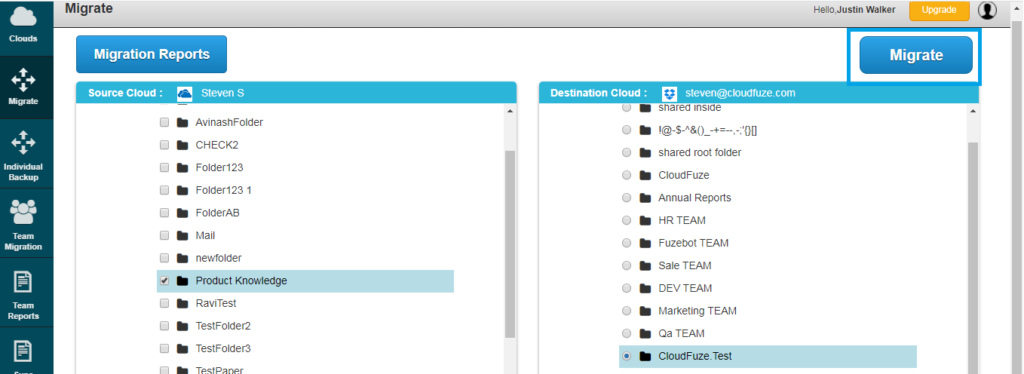The image size is (1024, 374).
Task: Click the Sale TEAM folder icon
Action: [x=645, y=266]
